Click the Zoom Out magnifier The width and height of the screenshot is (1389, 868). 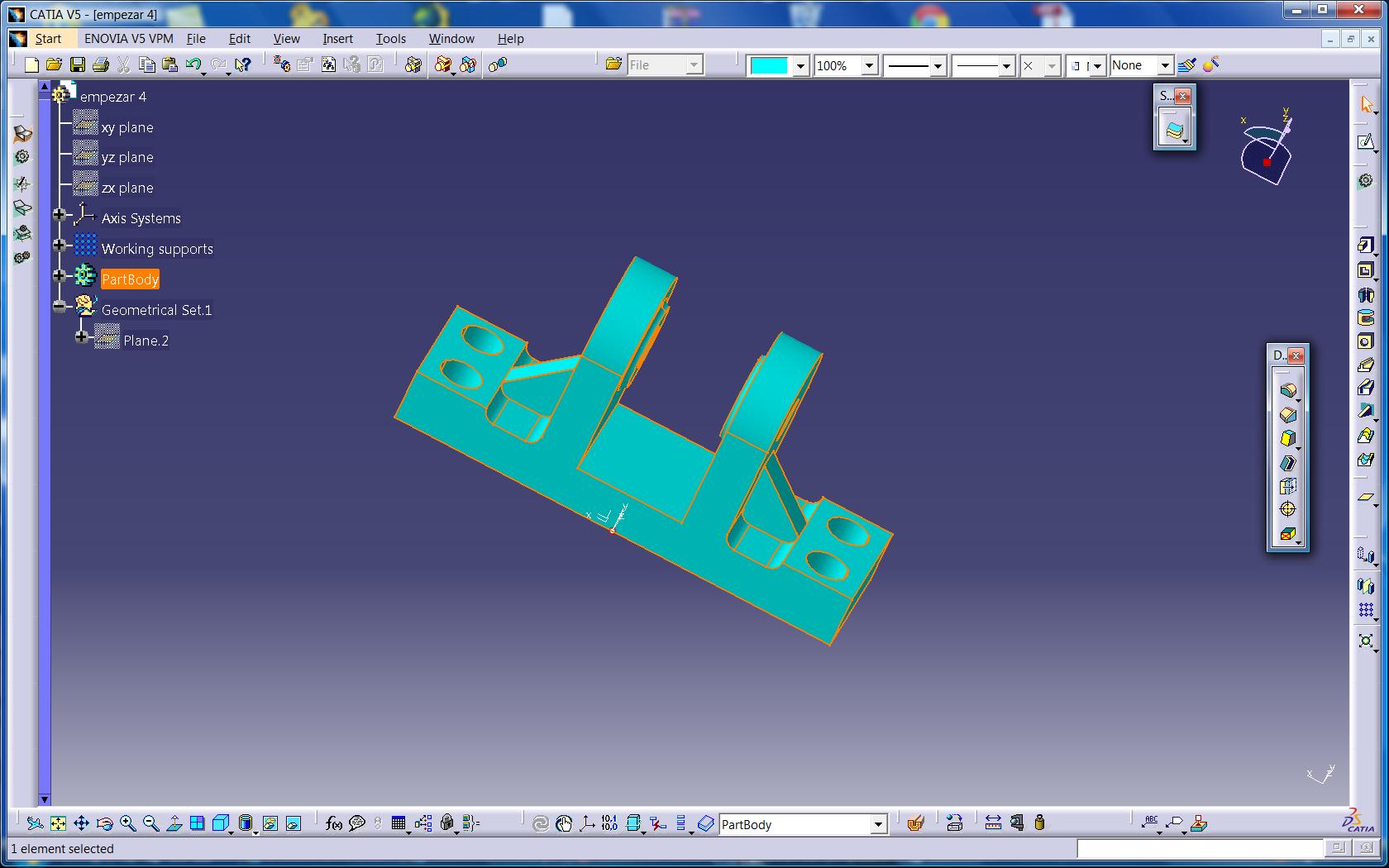click(x=150, y=823)
